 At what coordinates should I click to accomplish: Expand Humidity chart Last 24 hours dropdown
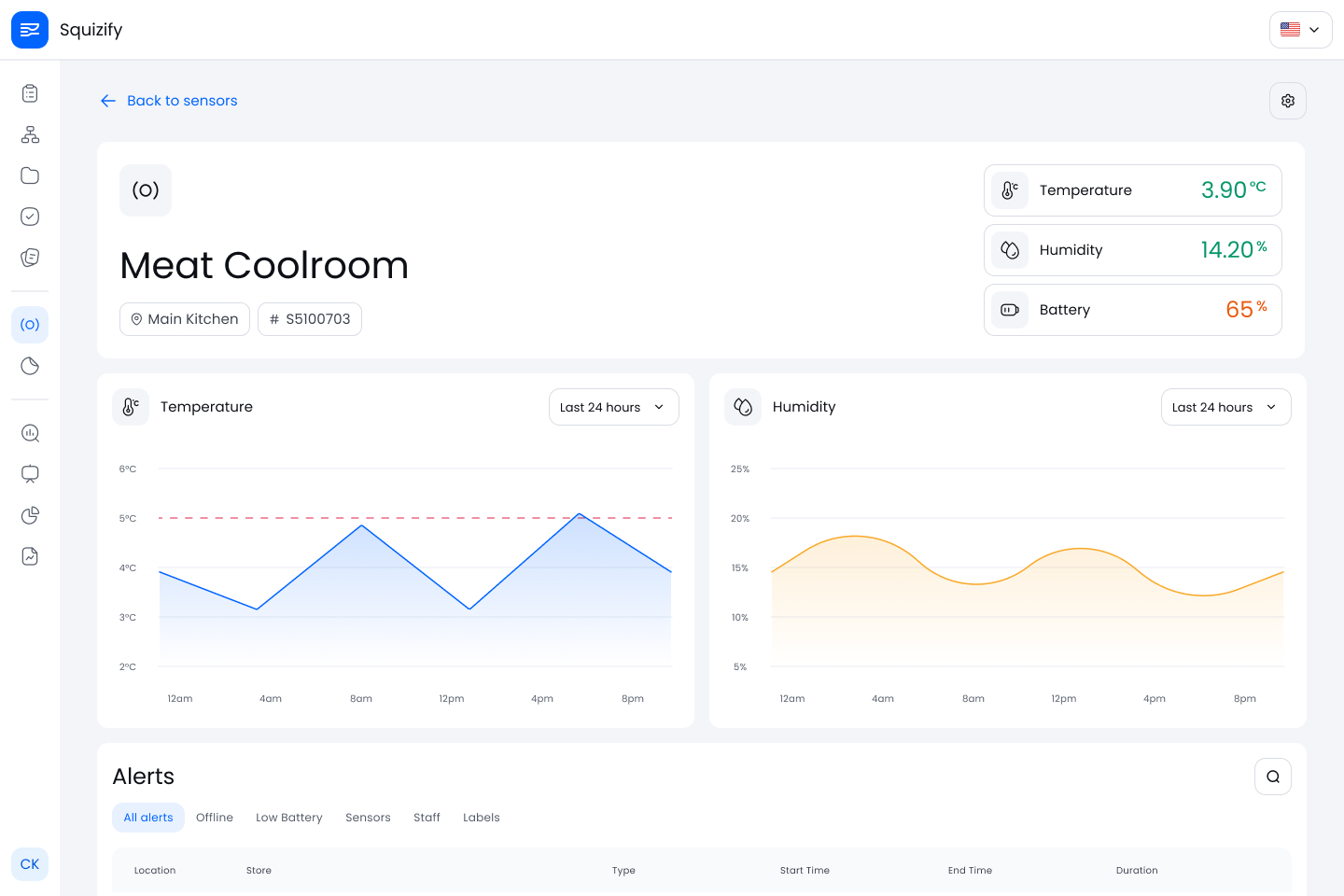point(1225,407)
